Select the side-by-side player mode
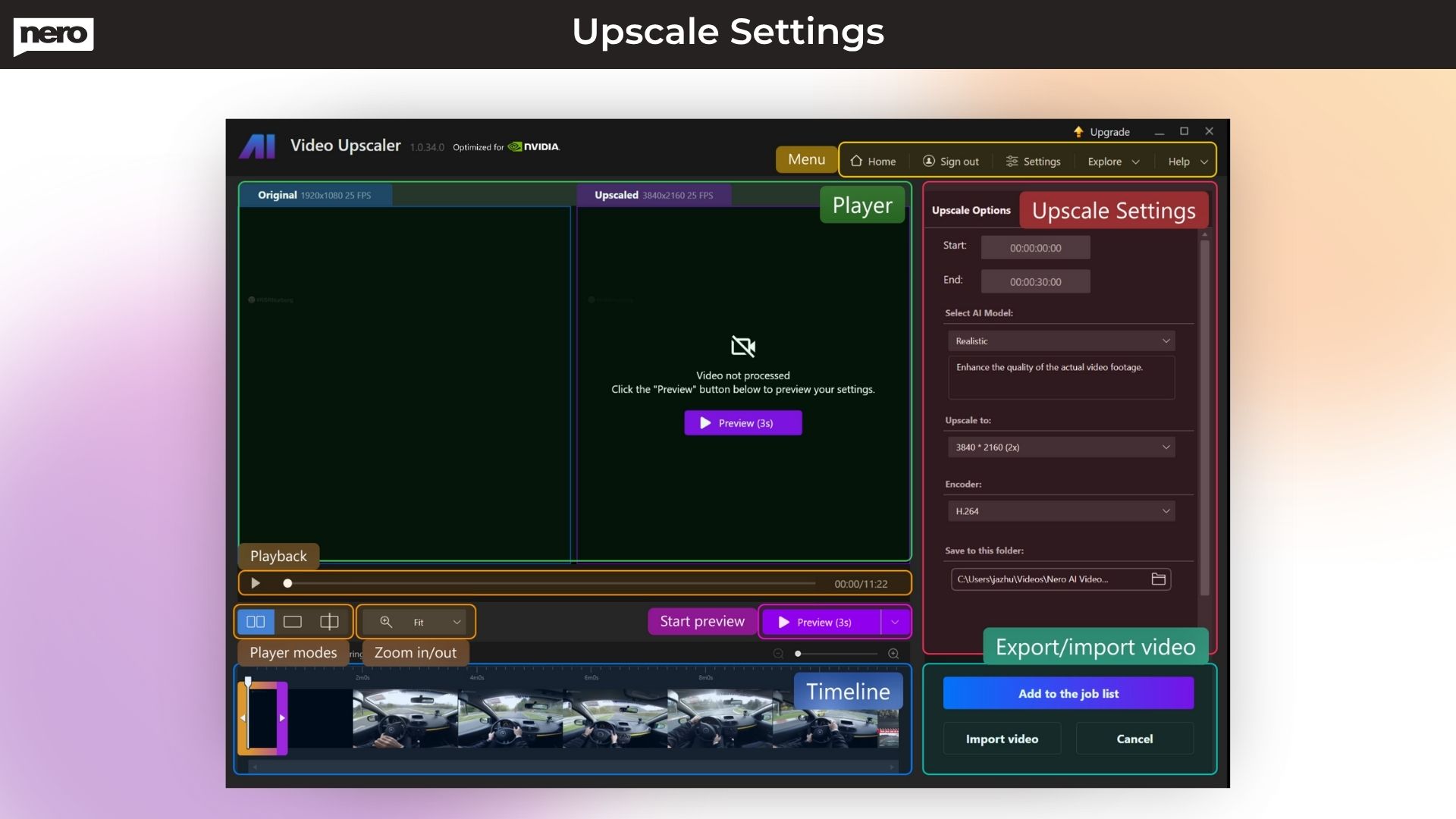Viewport: 1456px width, 819px height. (256, 621)
